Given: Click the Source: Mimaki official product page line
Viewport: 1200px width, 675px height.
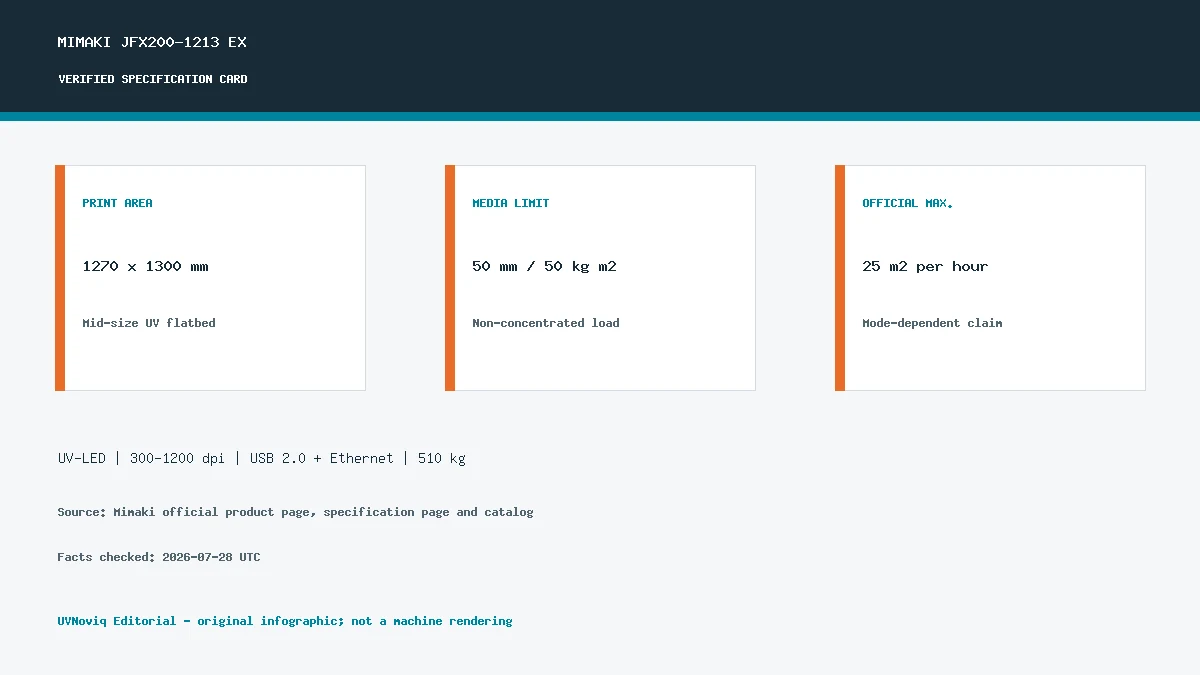Looking at the screenshot, I should (x=295, y=512).
